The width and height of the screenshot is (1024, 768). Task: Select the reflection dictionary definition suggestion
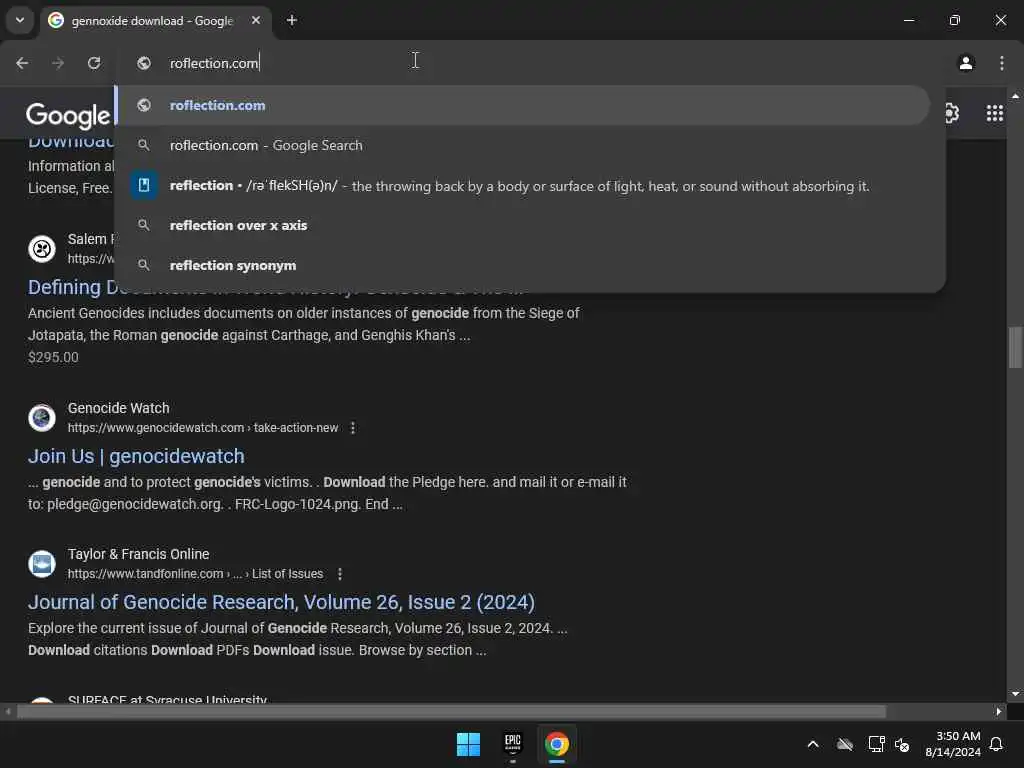pos(522,186)
